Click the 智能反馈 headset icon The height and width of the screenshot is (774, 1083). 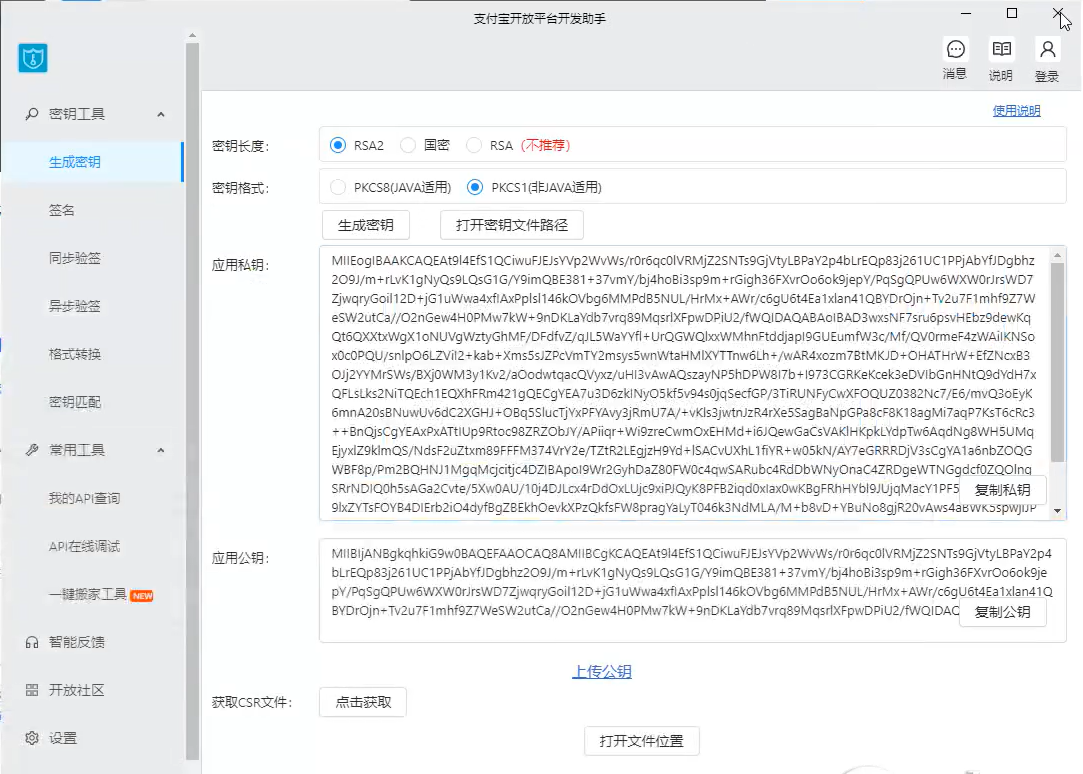[x=32, y=642]
